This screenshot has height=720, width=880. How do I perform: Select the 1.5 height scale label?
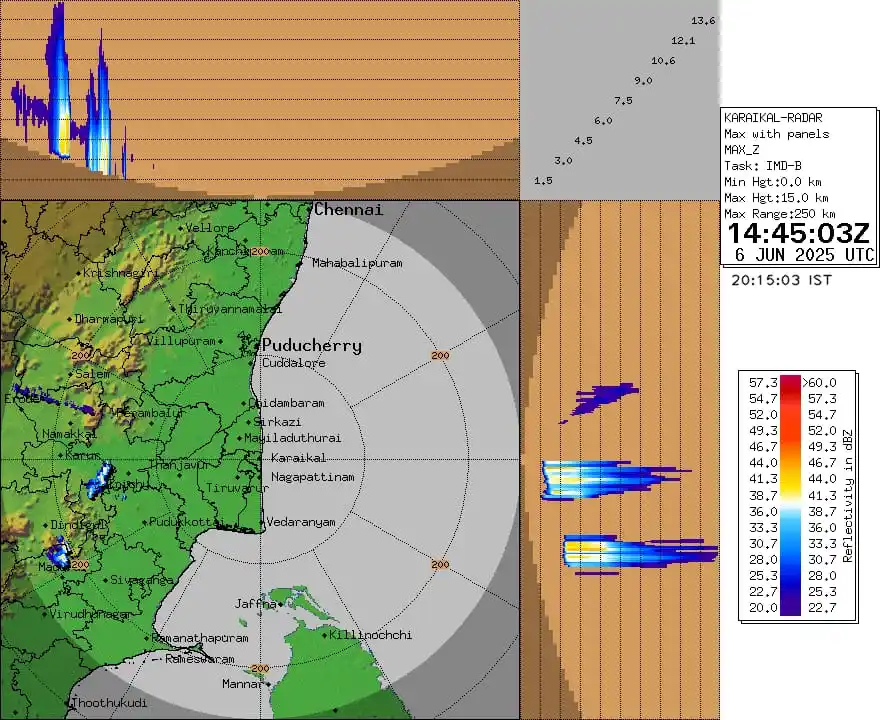(543, 181)
